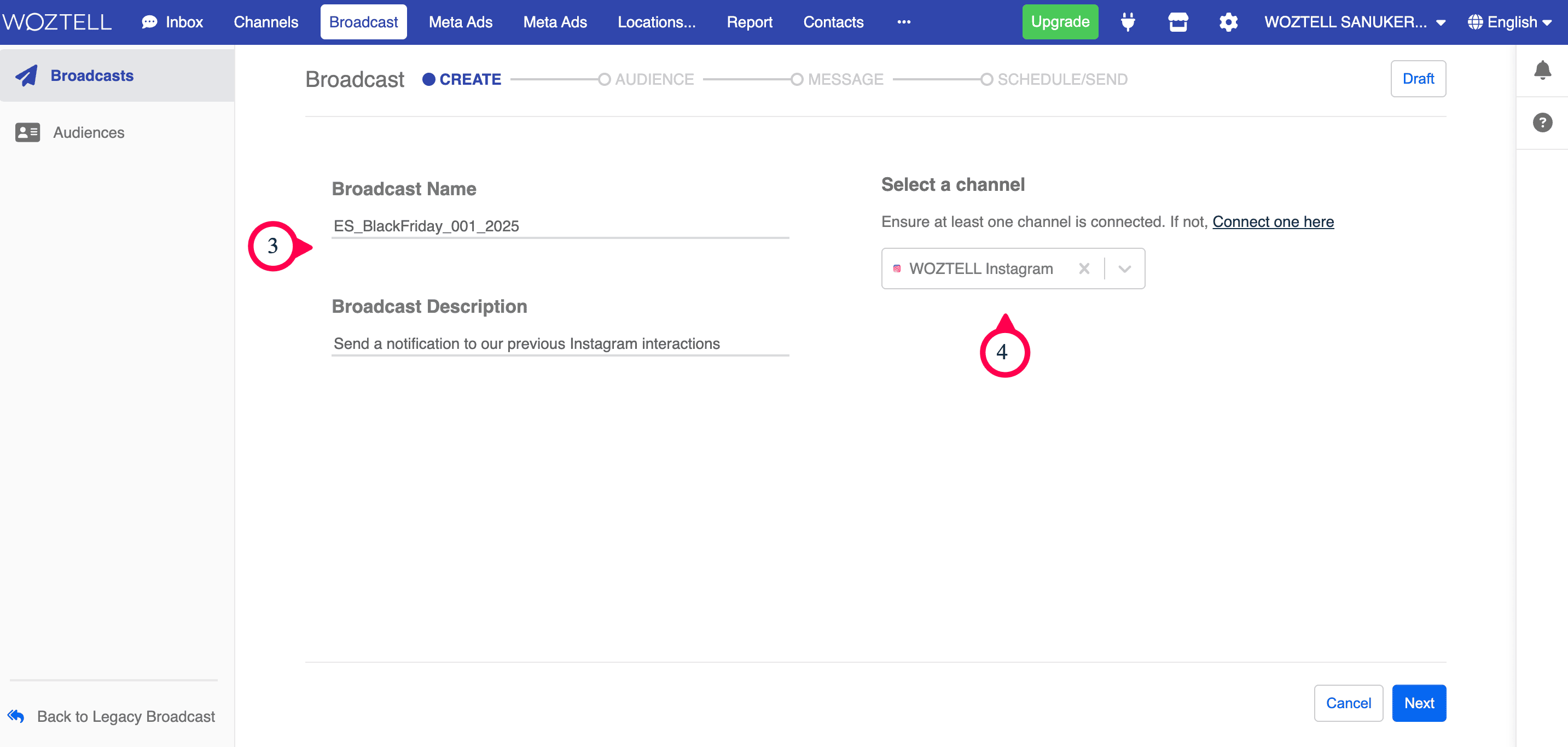The image size is (1568, 747).
Task: Open the help question mark icon
Action: point(1542,123)
